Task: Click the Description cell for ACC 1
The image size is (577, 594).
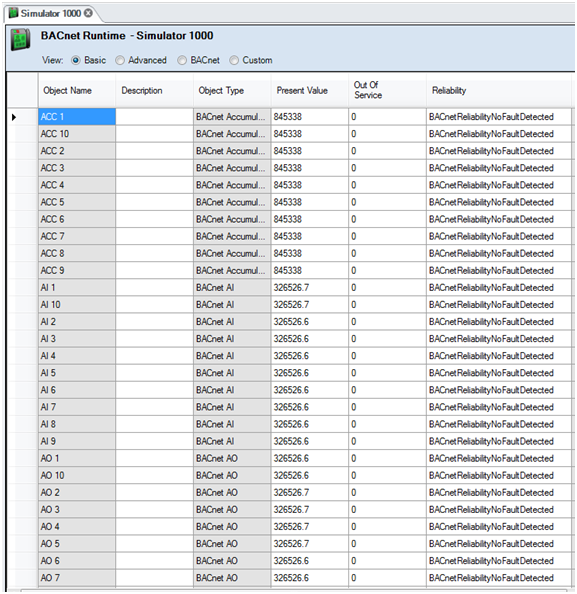Action: click(155, 117)
